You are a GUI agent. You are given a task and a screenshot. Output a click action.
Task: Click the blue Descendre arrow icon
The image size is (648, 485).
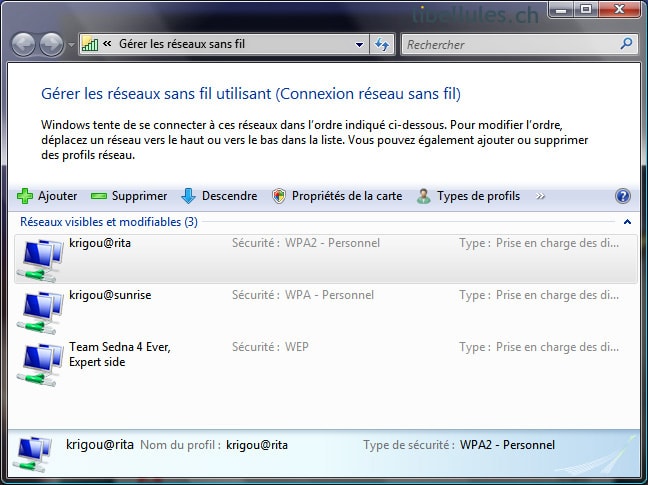188,196
